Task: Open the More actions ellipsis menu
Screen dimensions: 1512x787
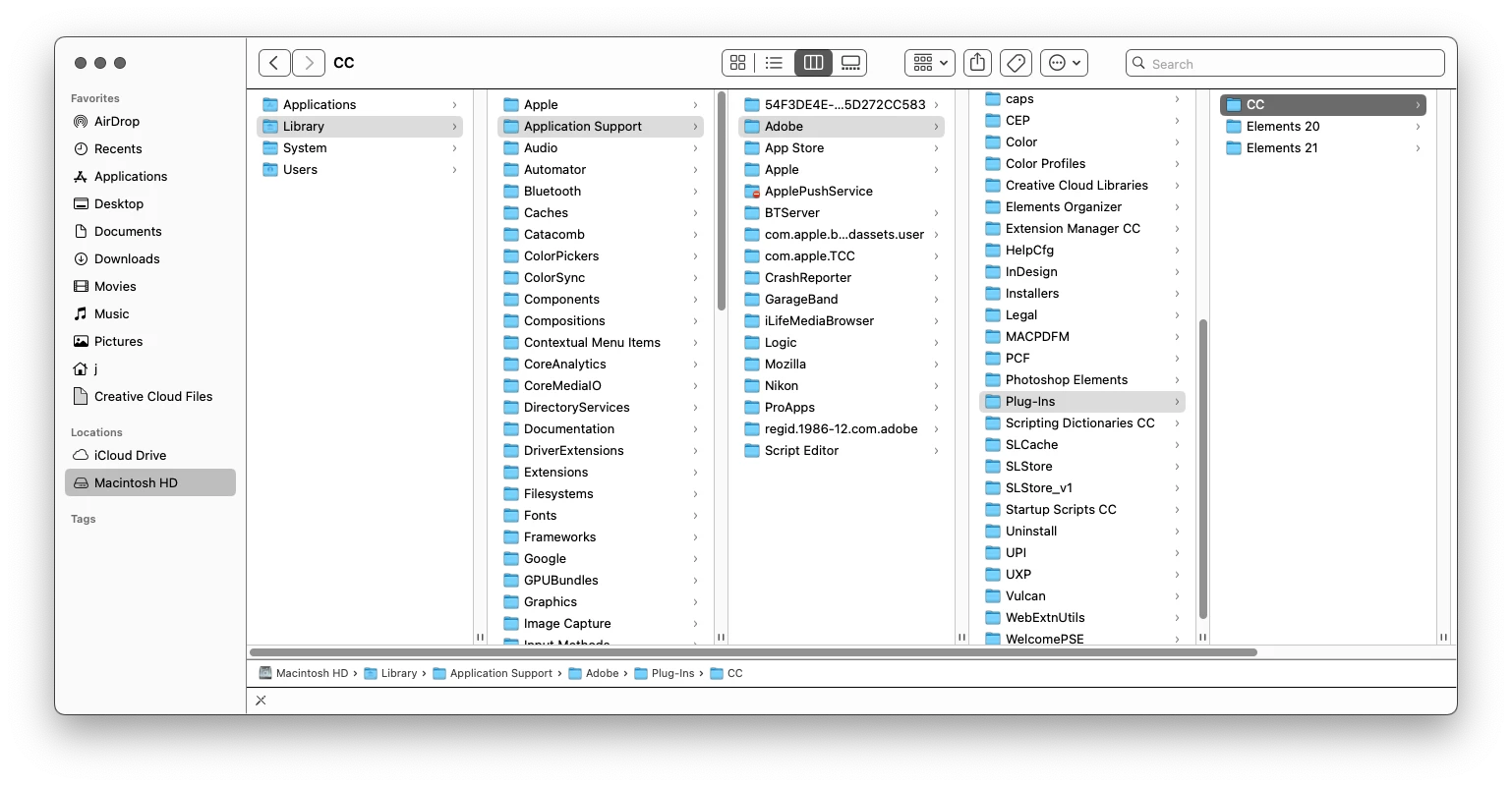Action: [1064, 63]
